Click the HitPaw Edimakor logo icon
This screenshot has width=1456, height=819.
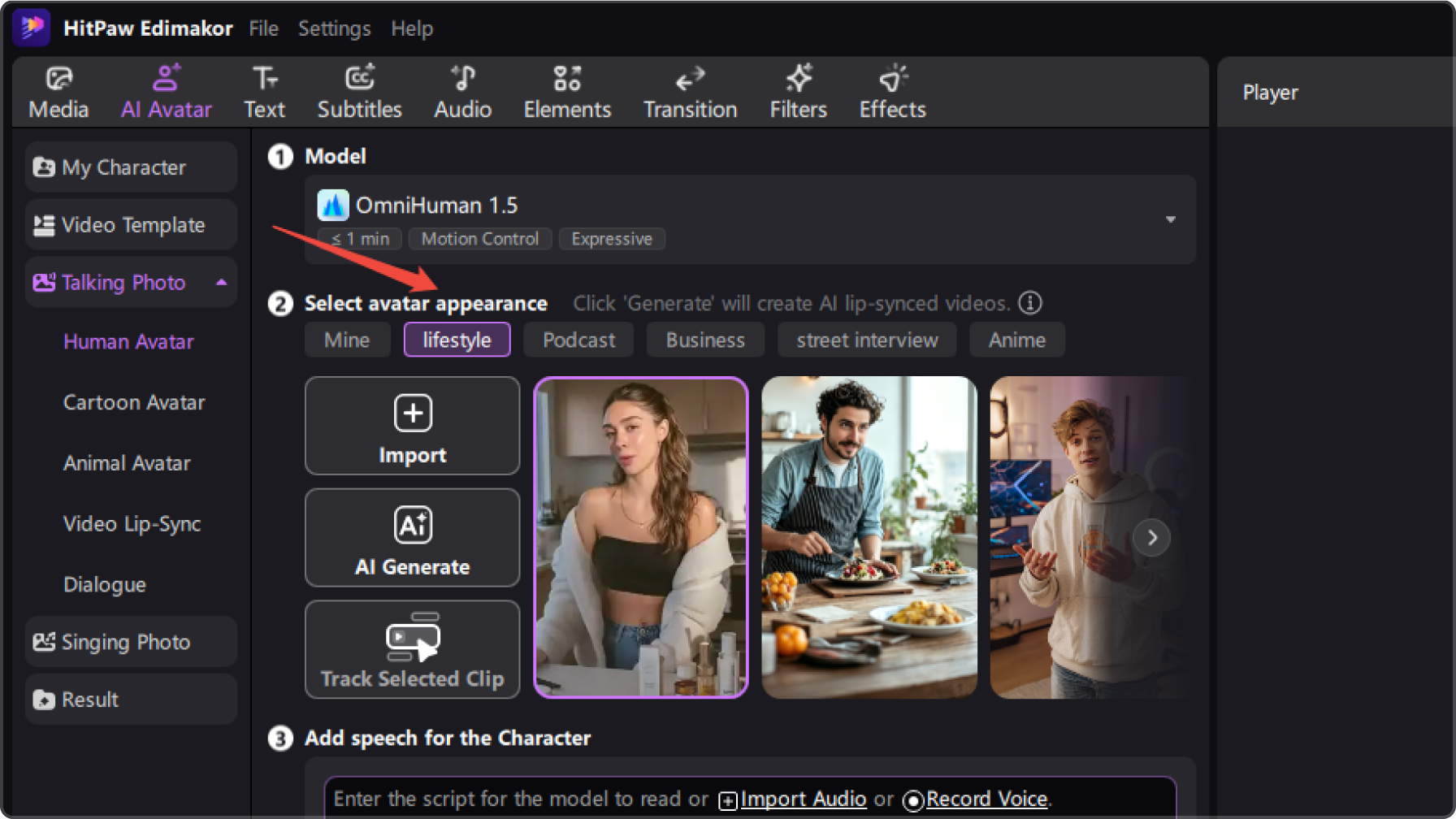(32, 28)
